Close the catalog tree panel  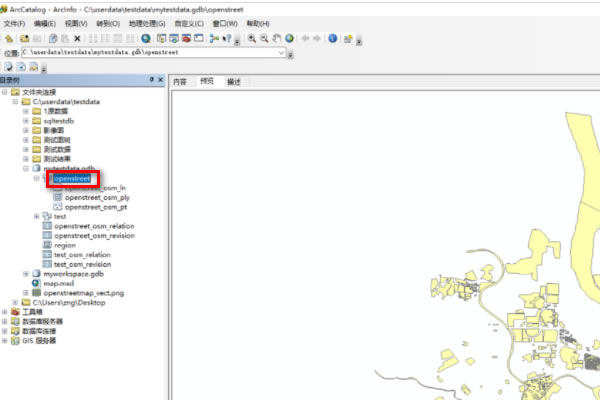160,80
